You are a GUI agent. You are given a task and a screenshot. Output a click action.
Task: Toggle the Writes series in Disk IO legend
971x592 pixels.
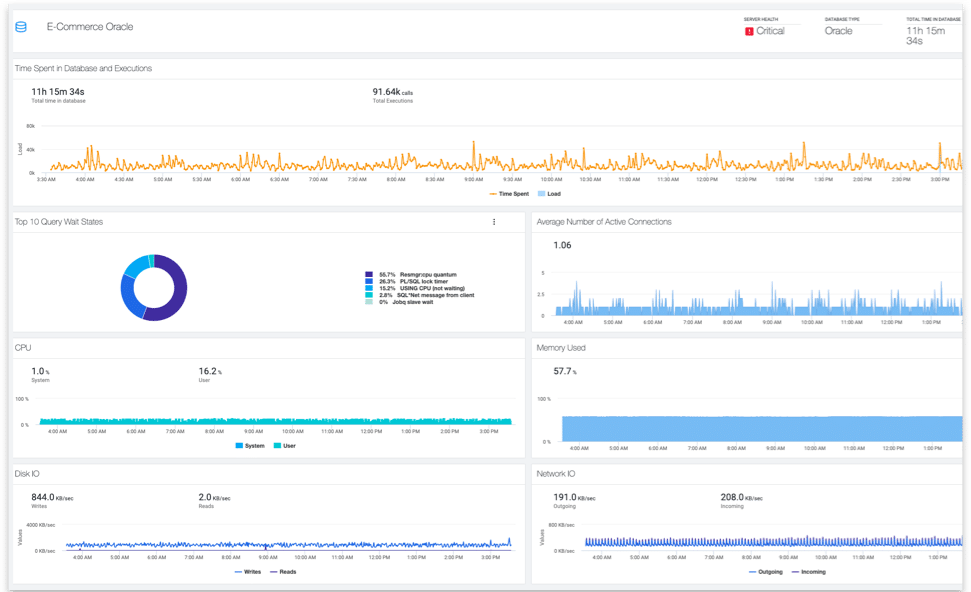[x=248, y=572]
